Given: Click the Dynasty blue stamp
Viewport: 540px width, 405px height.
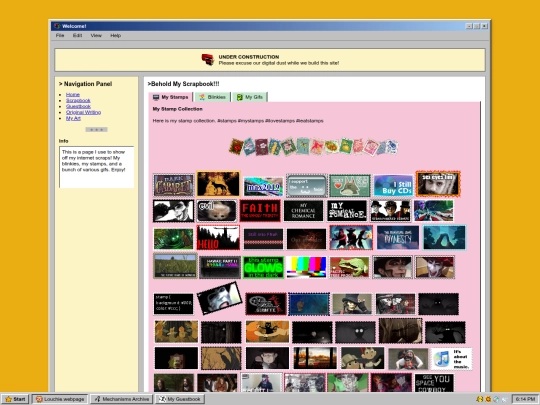Looking at the screenshot, I should (x=398, y=238).
